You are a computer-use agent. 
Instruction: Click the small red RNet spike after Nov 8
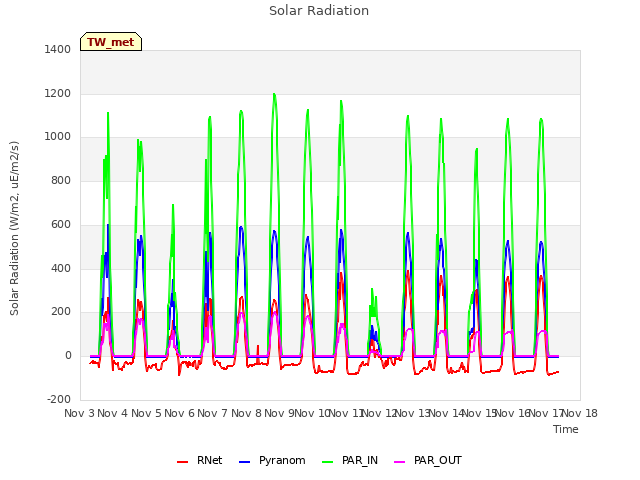tap(258, 347)
